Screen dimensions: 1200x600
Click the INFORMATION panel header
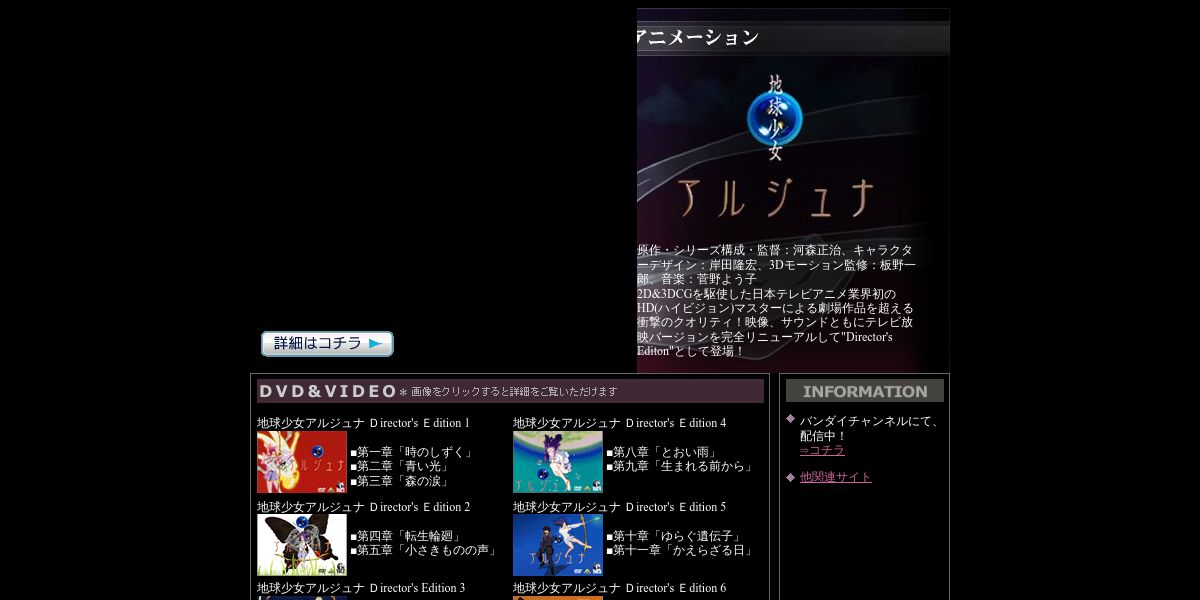pyautogui.click(x=864, y=391)
